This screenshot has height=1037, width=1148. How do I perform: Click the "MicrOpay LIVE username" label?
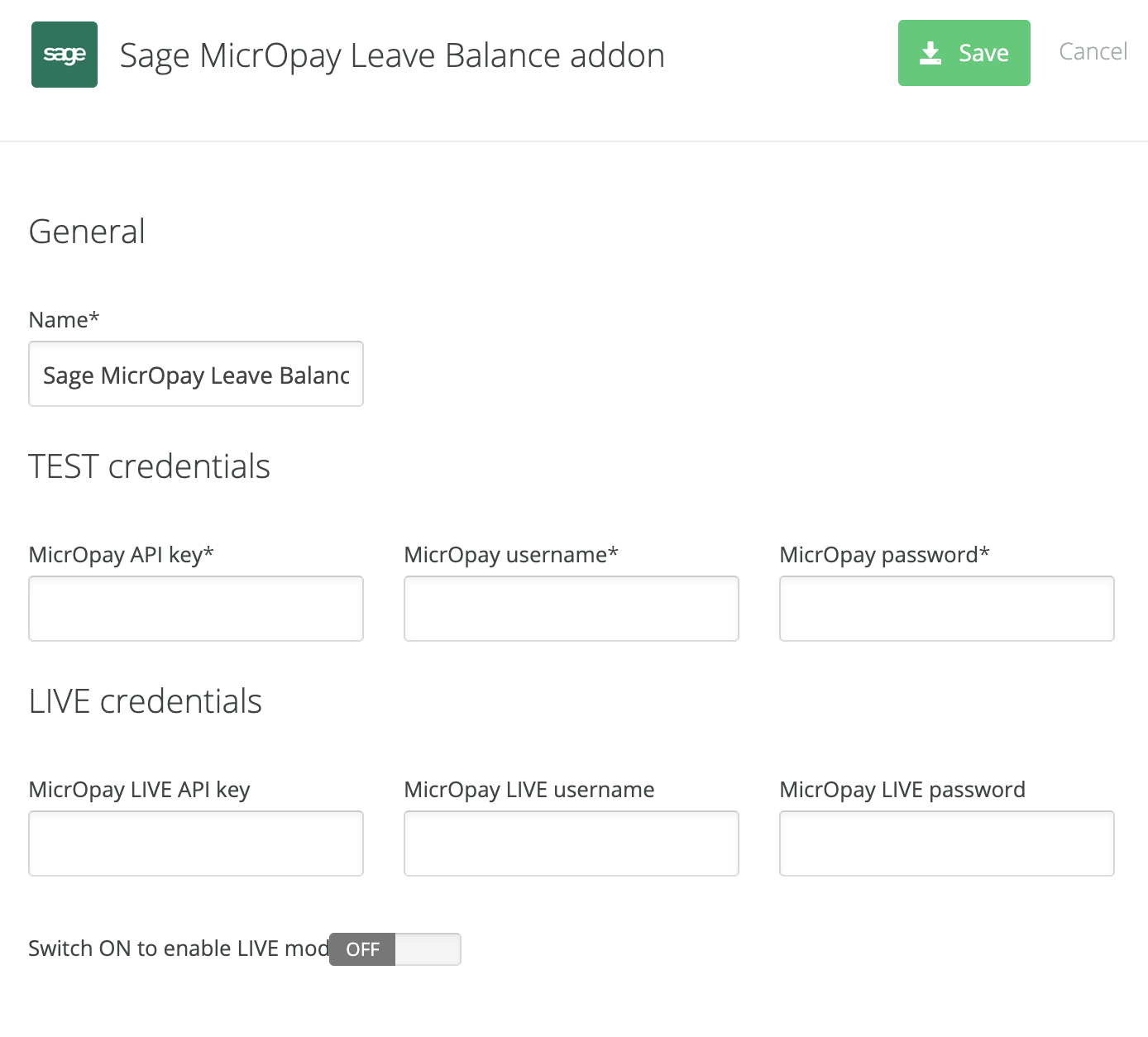tap(529, 789)
